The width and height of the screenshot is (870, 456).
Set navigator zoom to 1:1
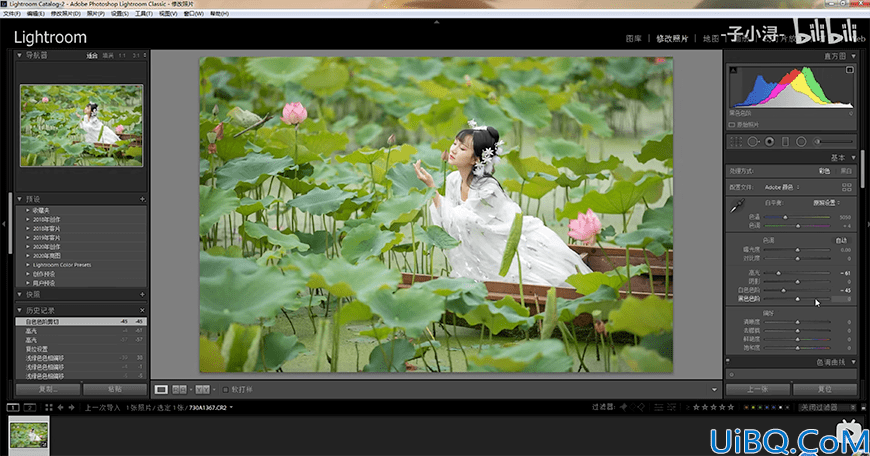coord(122,55)
